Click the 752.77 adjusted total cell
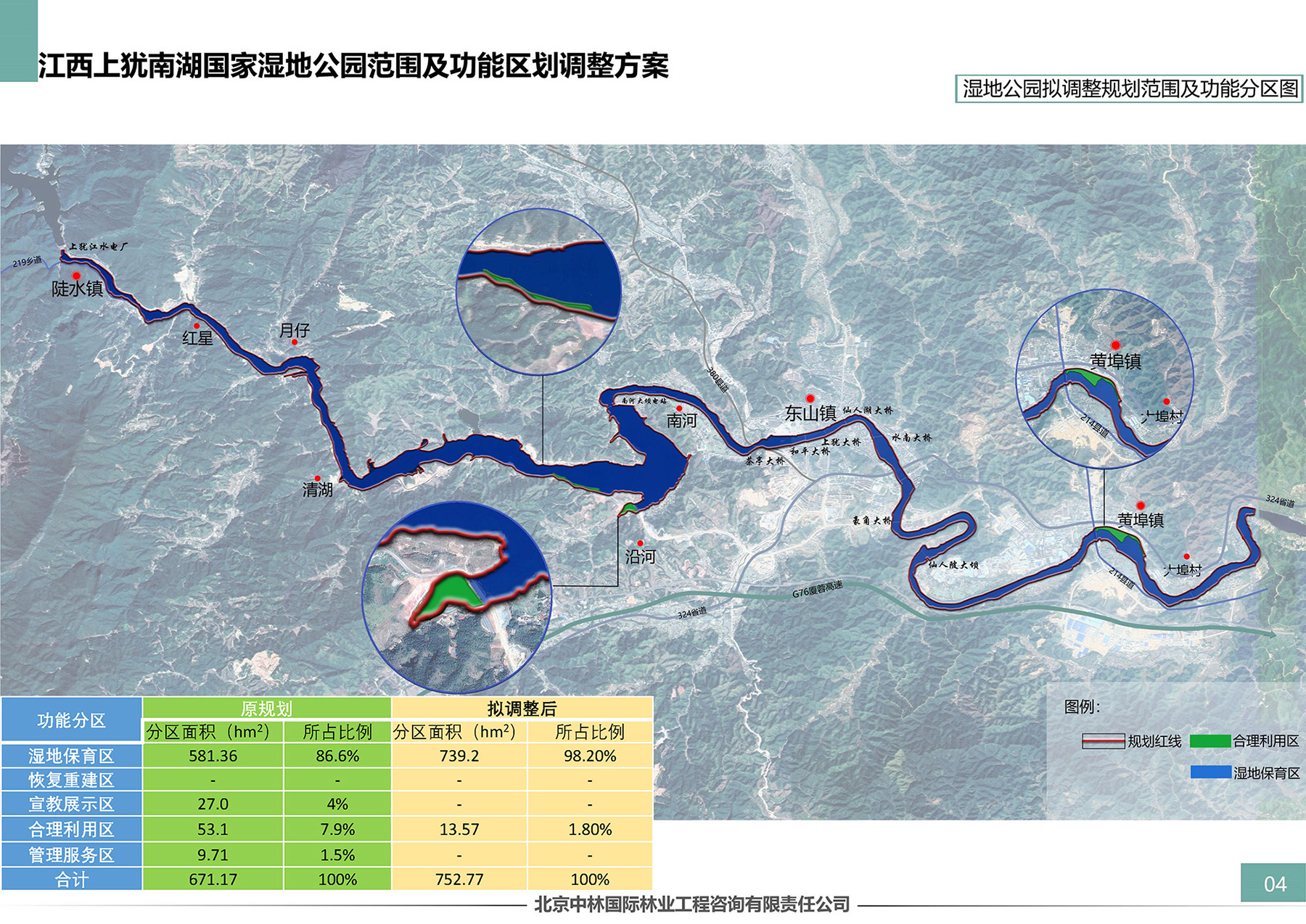Viewport: 1306px width, 924px height. click(459, 879)
